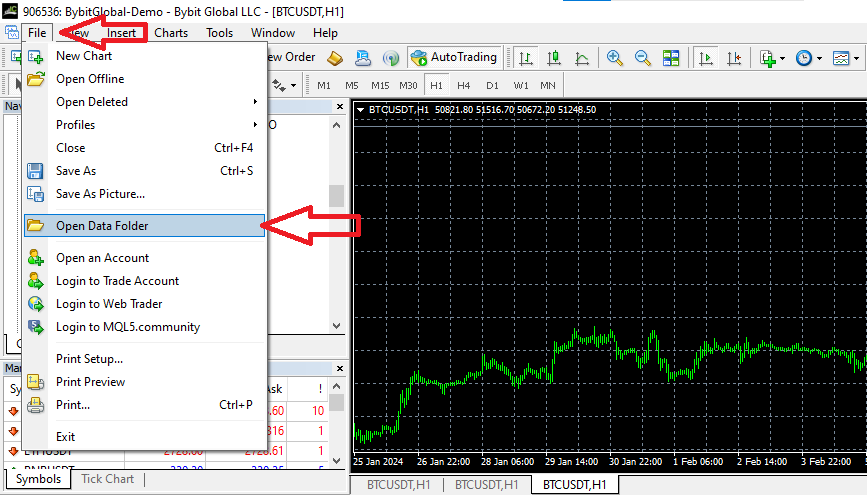The width and height of the screenshot is (867, 495).
Task: Open the Tools menu
Action: [220, 33]
